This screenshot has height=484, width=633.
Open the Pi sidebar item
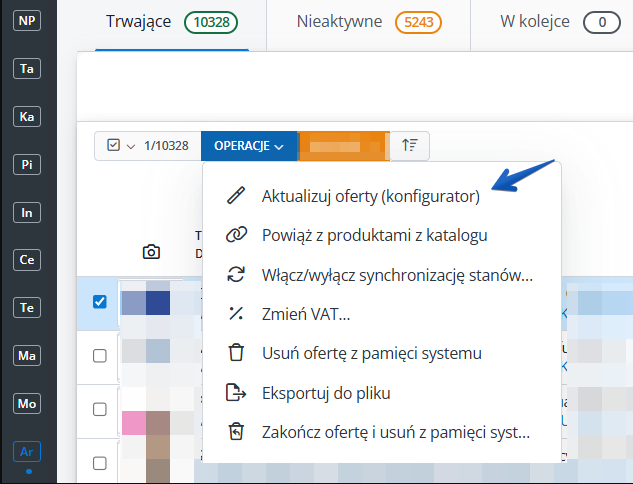click(27, 165)
